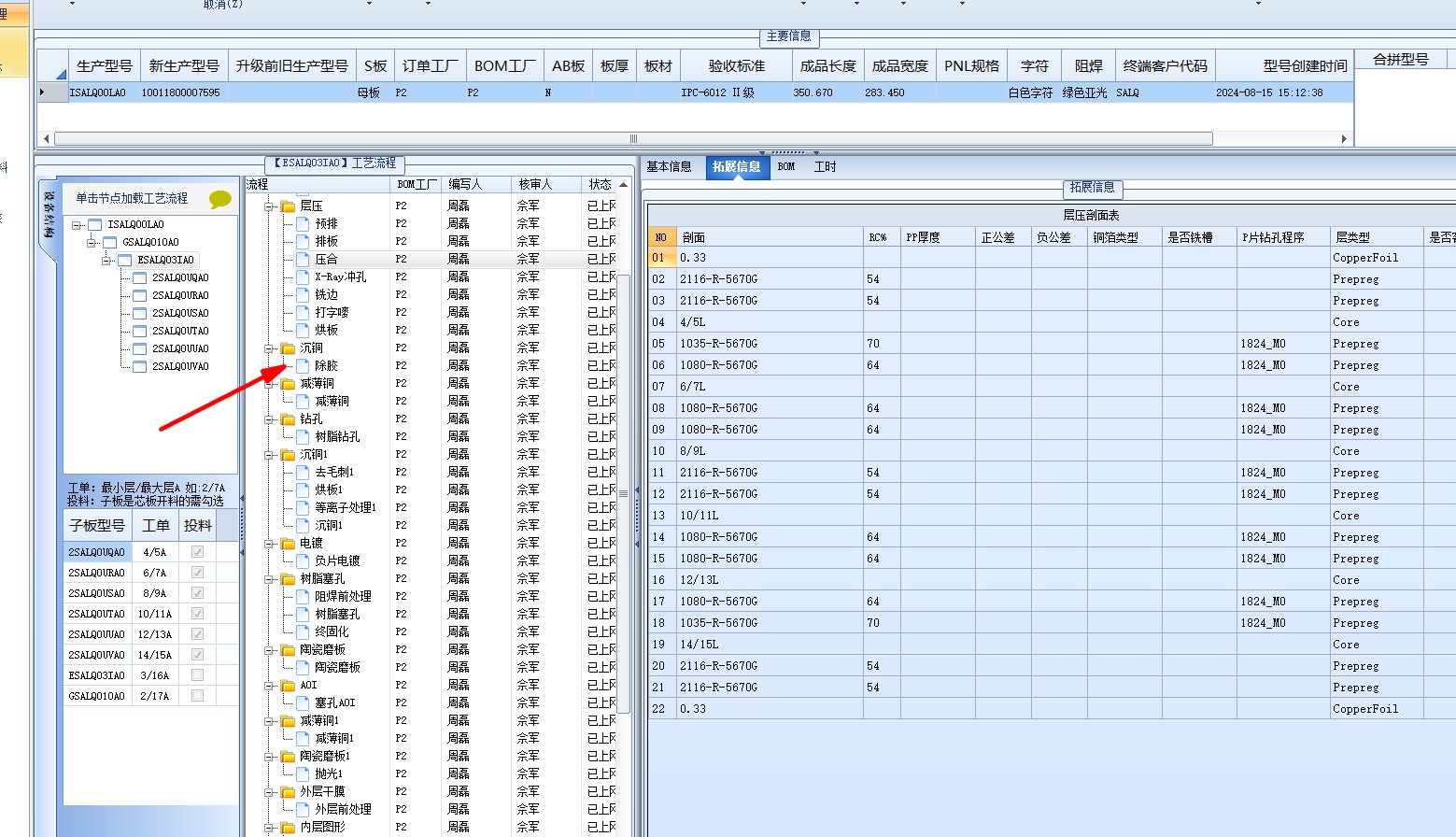Click the GSALQ010A0 node window icon
The width and height of the screenshot is (1456, 837).
coord(109,242)
